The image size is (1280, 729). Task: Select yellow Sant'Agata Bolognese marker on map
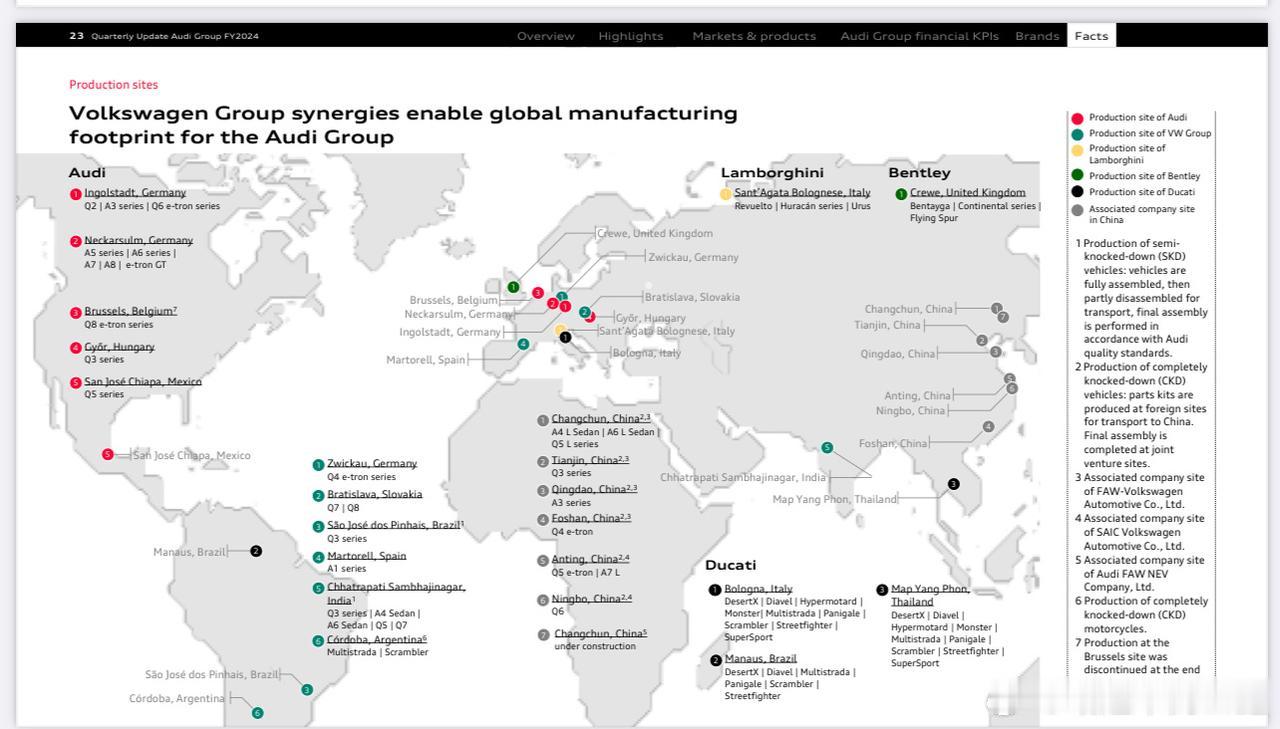pyautogui.click(x=560, y=330)
